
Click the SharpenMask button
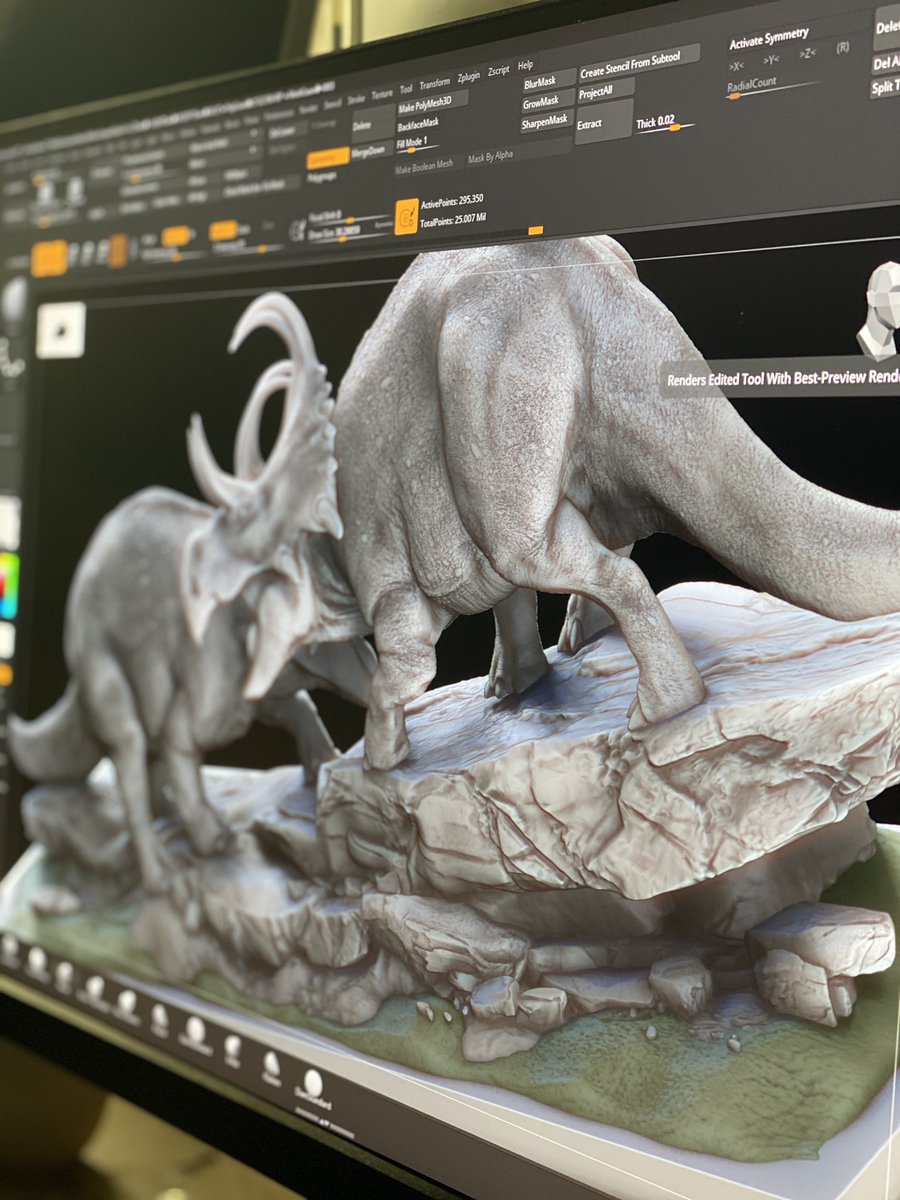coord(546,124)
